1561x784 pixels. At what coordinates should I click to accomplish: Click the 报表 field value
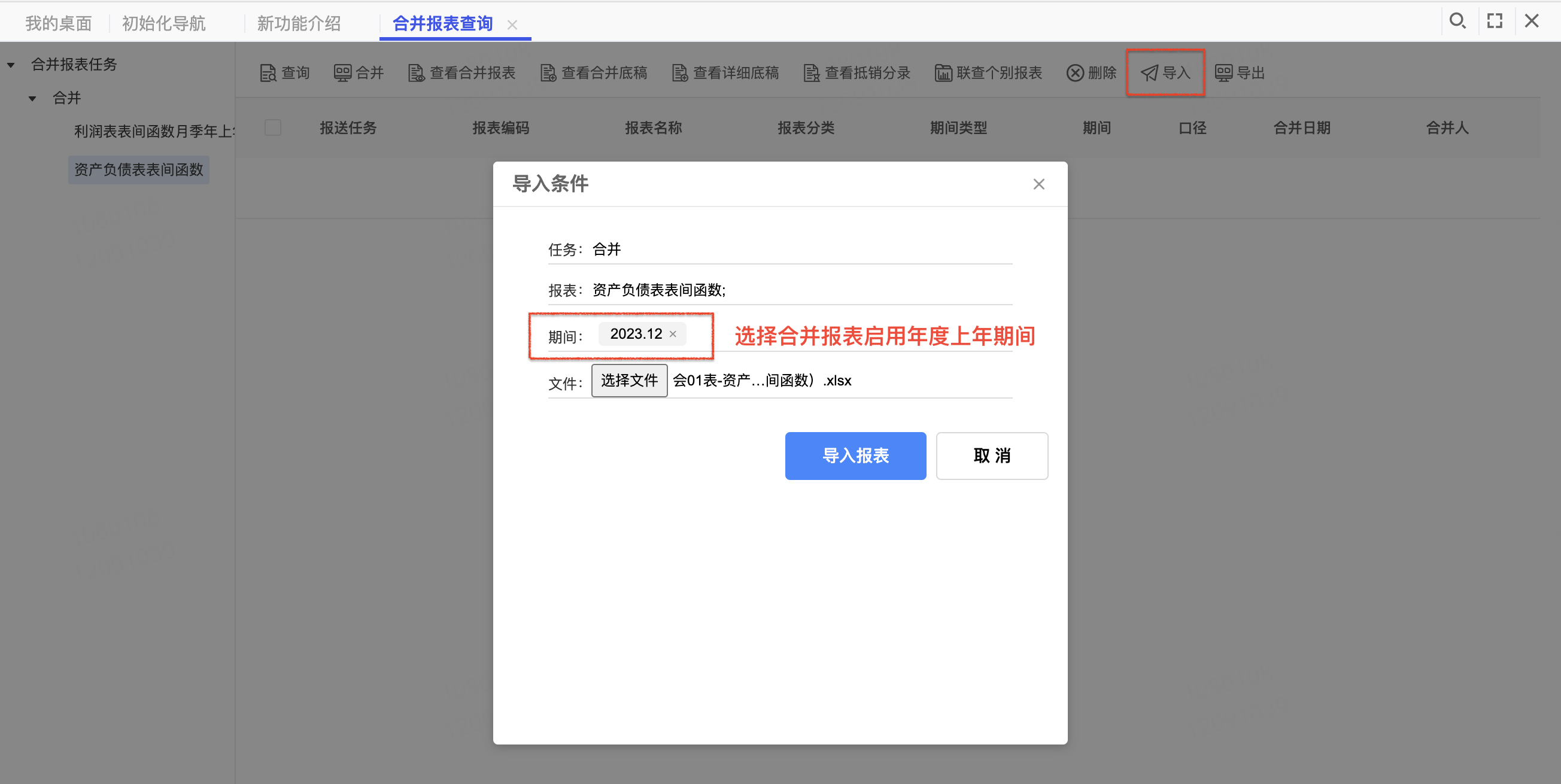point(659,290)
